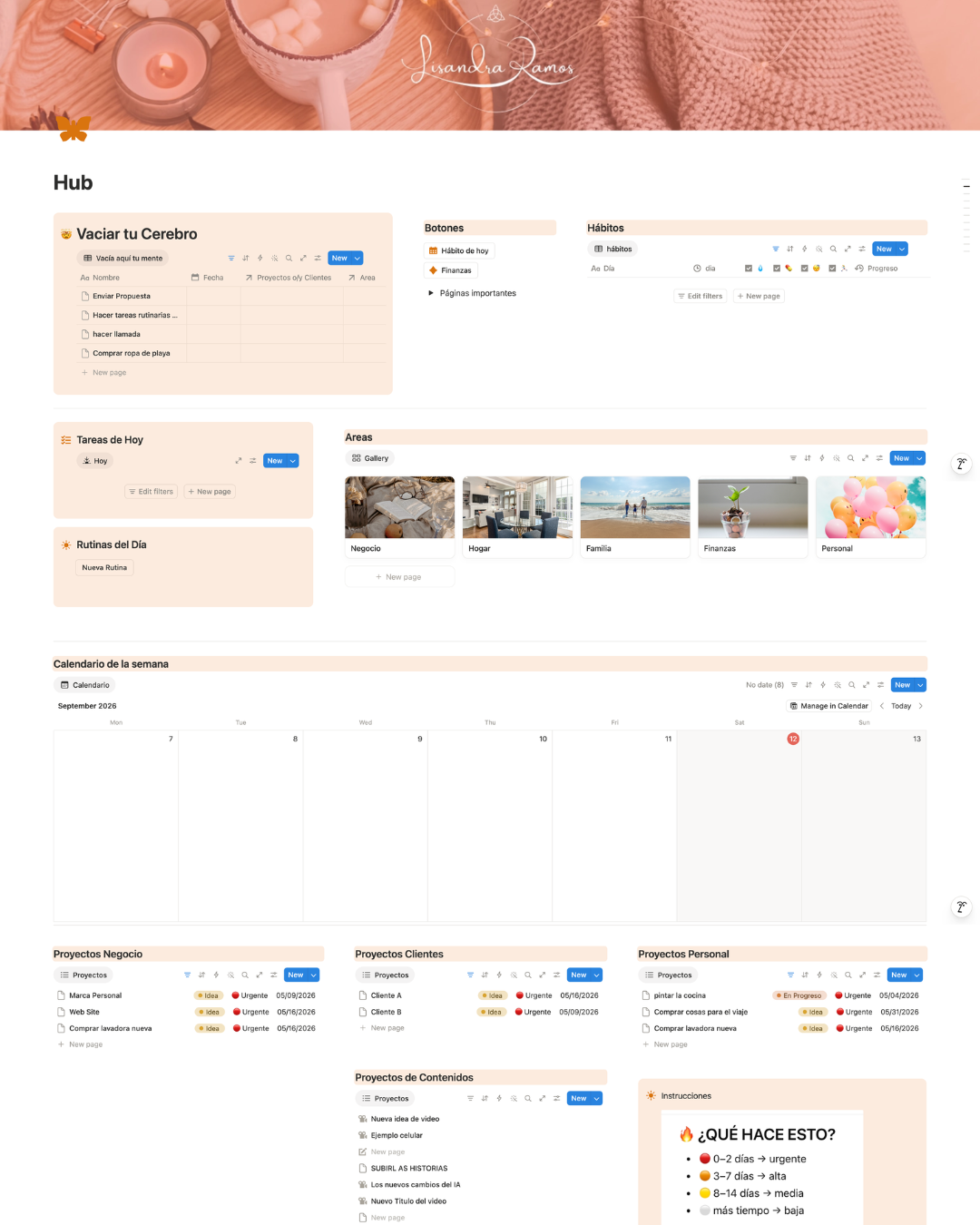The image size is (980, 1225).
Task: Expand the Páginas importantes toggle
Action: [431, 293]
